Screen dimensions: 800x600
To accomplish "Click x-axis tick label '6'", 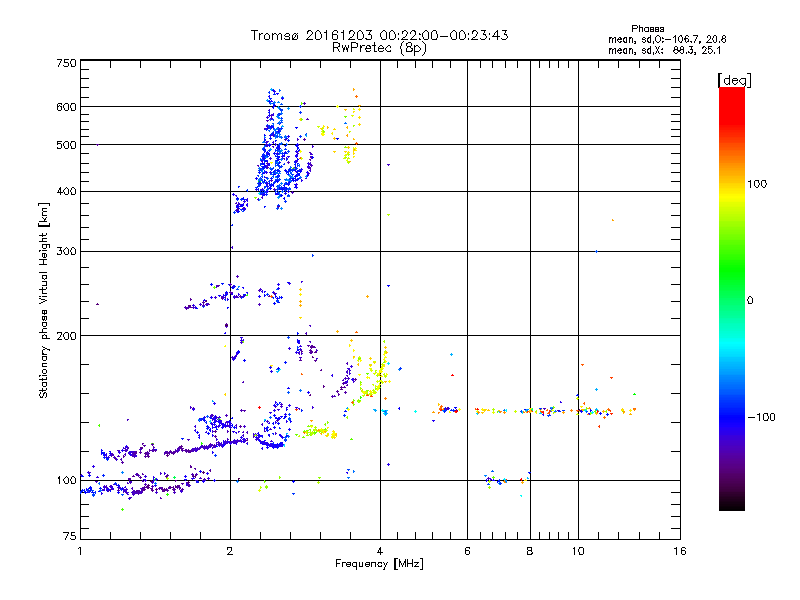I will [467, 551].
